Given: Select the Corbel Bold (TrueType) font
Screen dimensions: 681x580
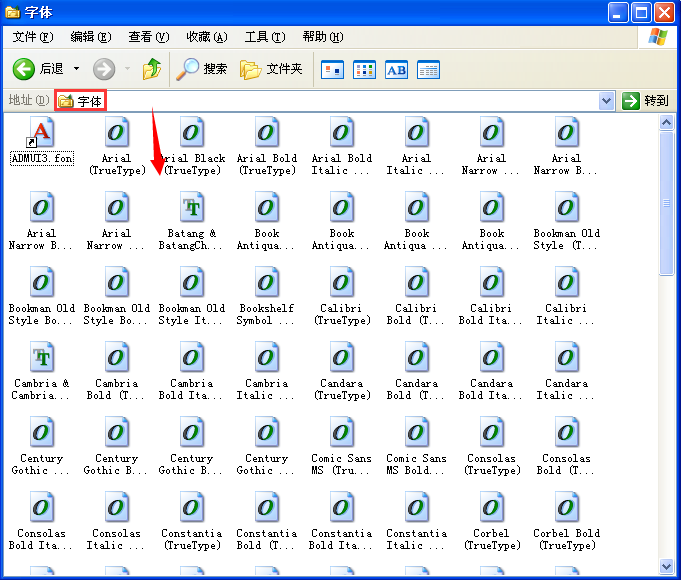Looking at the screenshot, I should (x=566, y=522).
